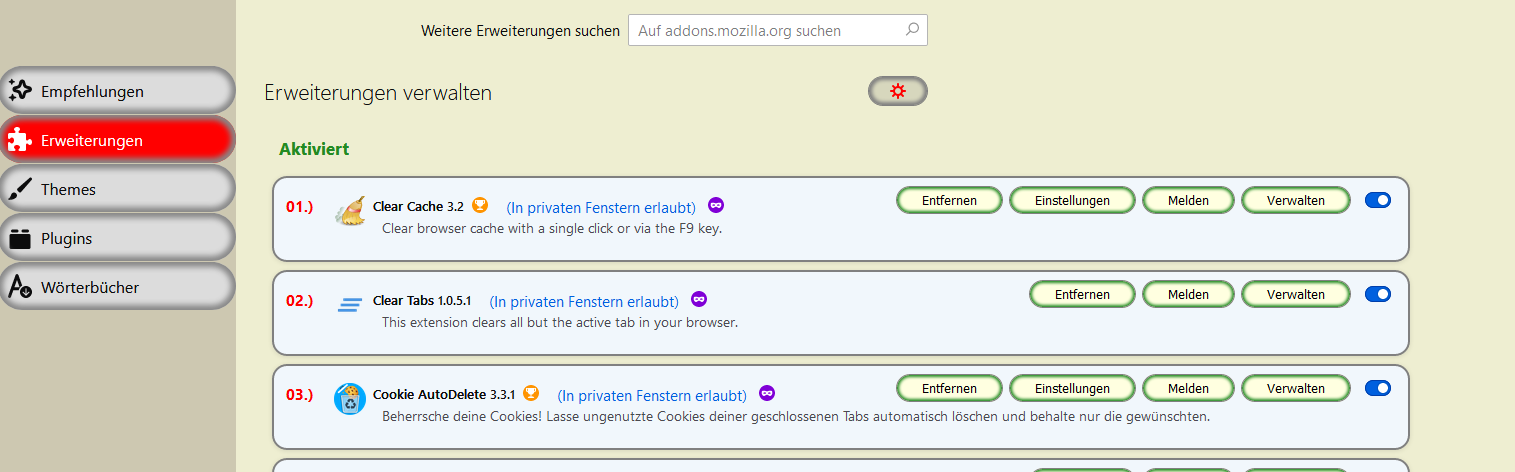Viewport: 1515px width, 472px height.
Task: Open Einstellungen for Cookie AutoDelete
Action: coord(1072,388)
